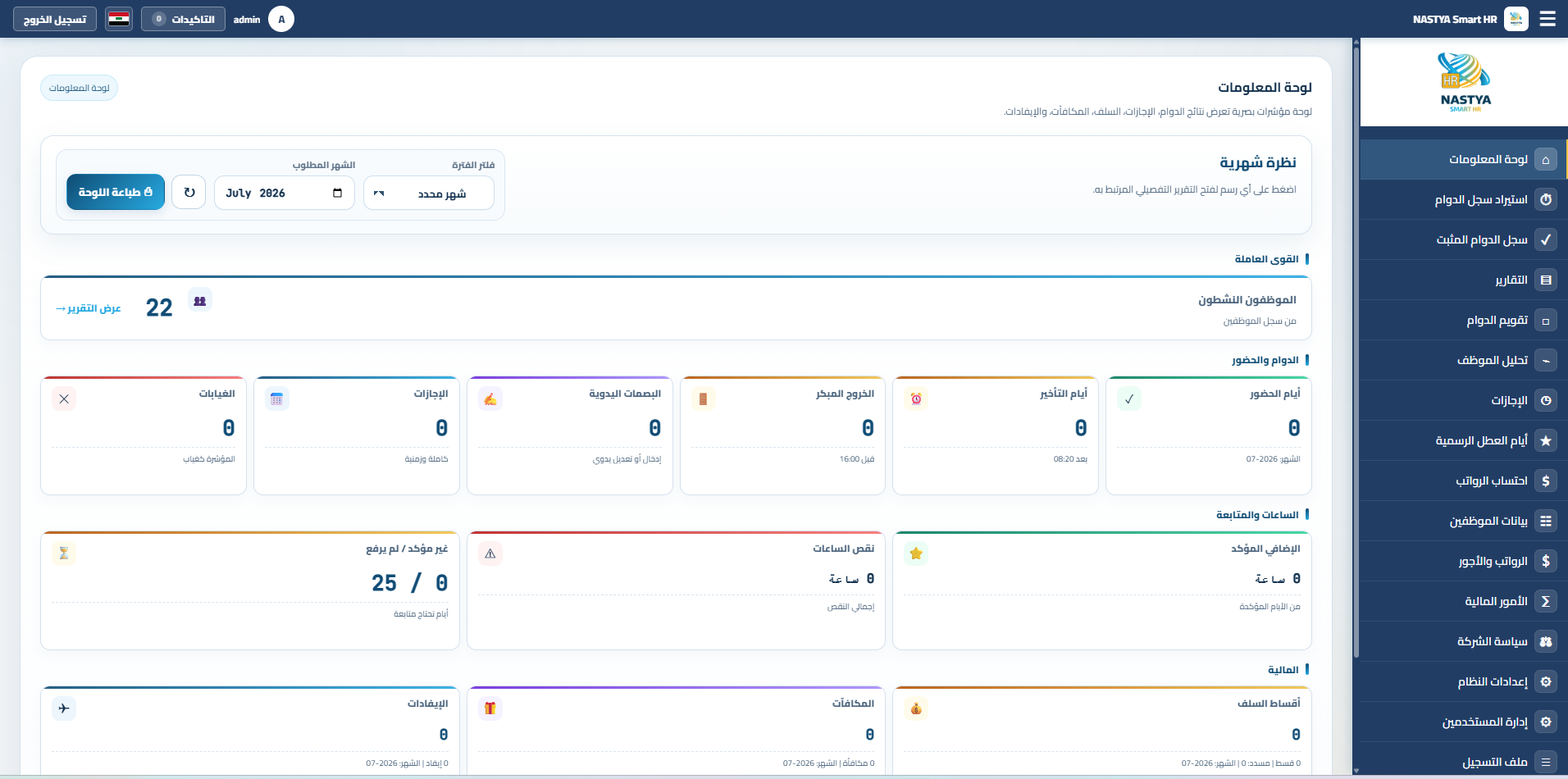Click the calendar icon in the month field

[337, 193]
